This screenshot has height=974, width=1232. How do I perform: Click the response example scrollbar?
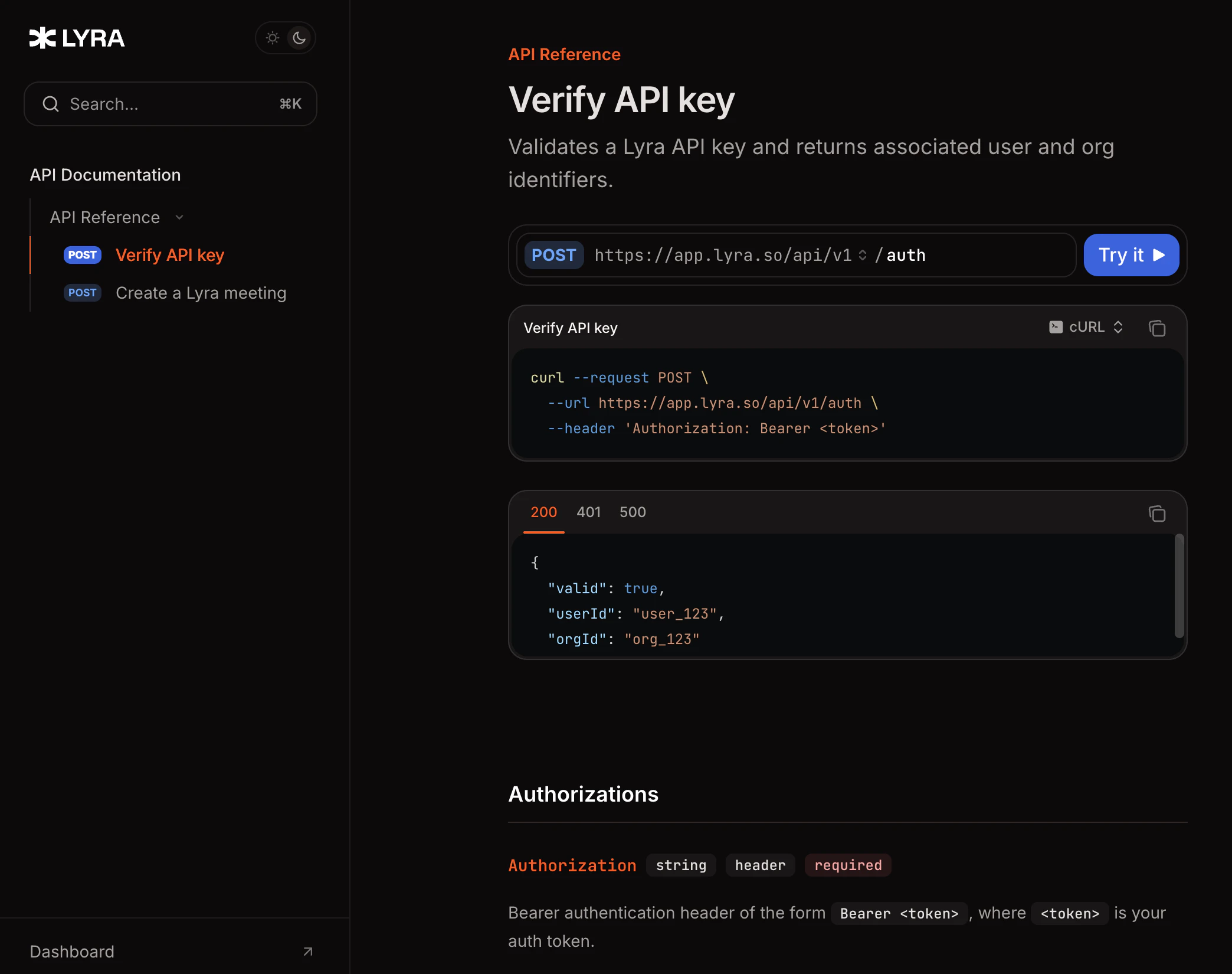pos(1179,586)
